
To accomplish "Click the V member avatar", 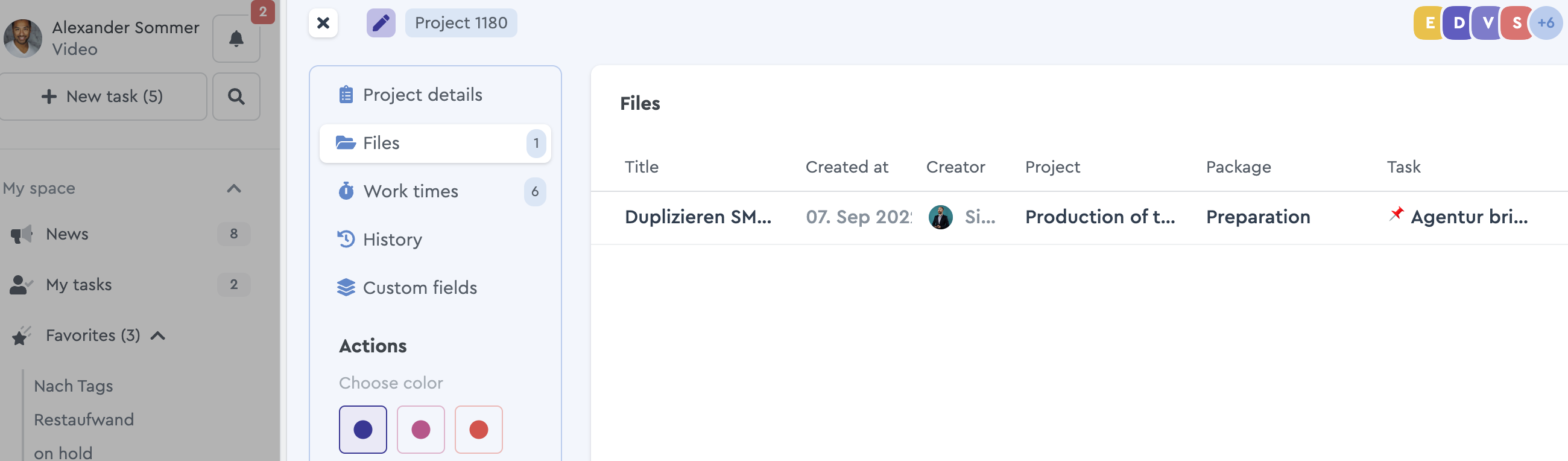I will (x=1487, y=23).
